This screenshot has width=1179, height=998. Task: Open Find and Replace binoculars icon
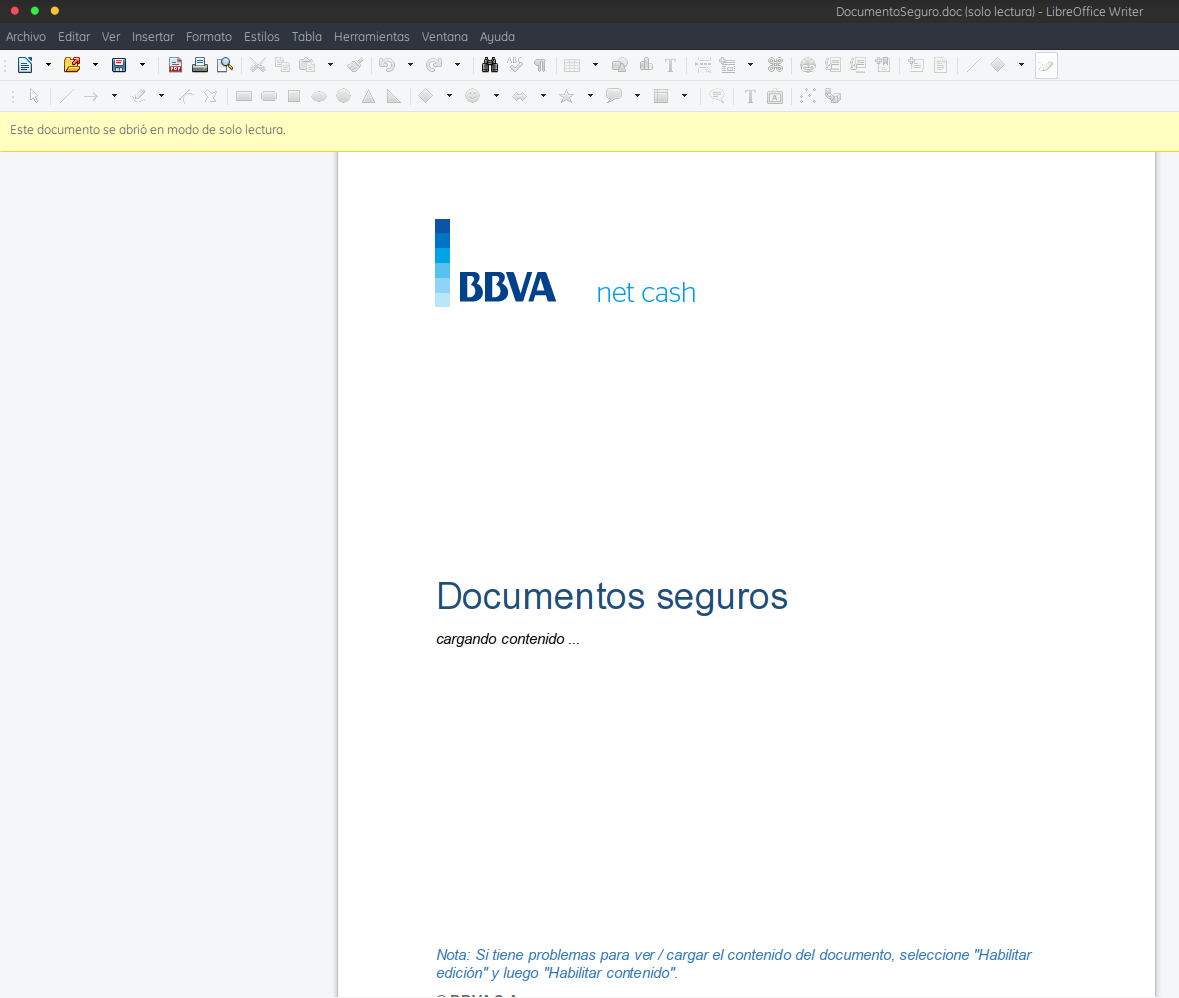(490, 65)
